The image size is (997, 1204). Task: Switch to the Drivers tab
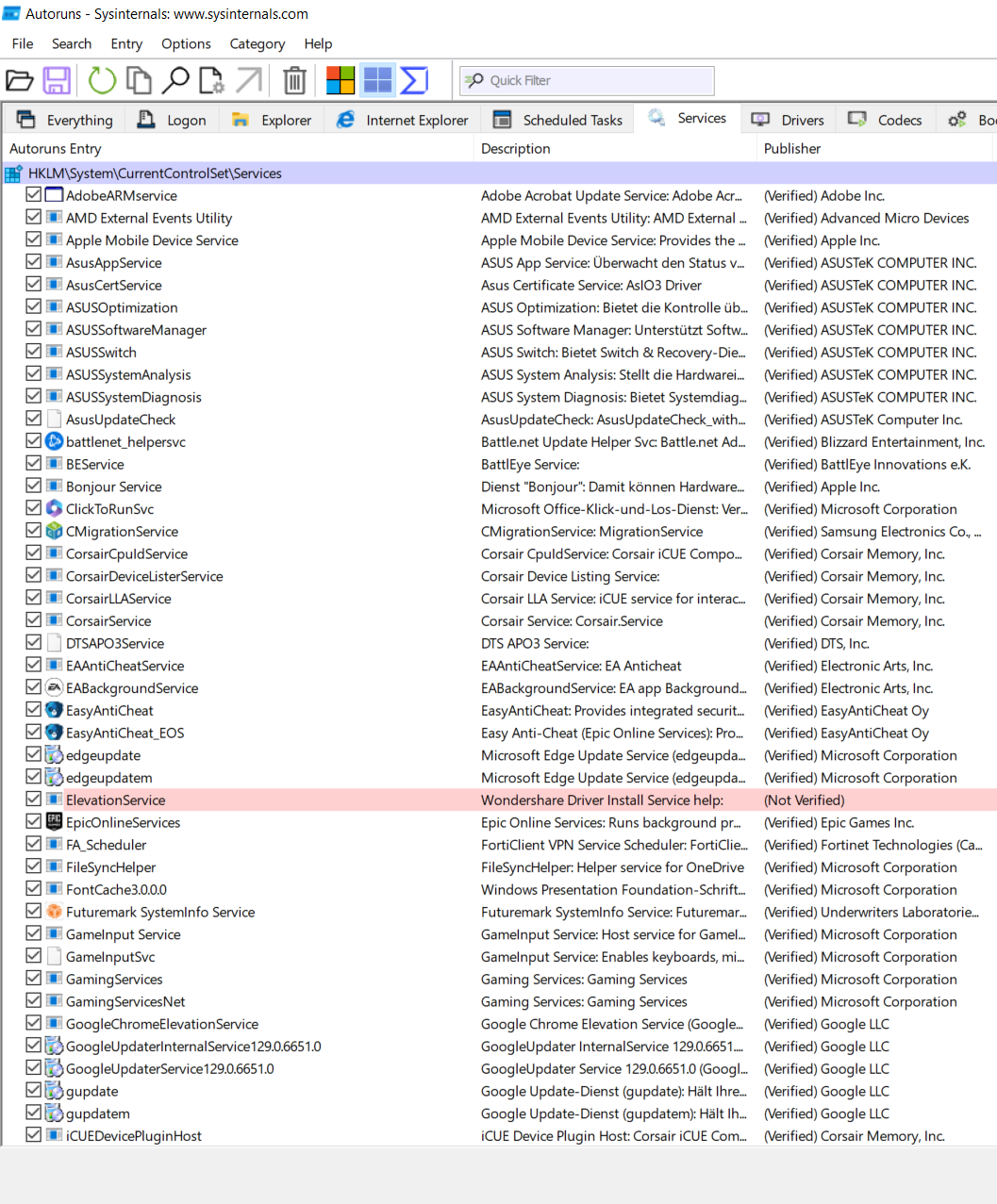pos(788,120)
